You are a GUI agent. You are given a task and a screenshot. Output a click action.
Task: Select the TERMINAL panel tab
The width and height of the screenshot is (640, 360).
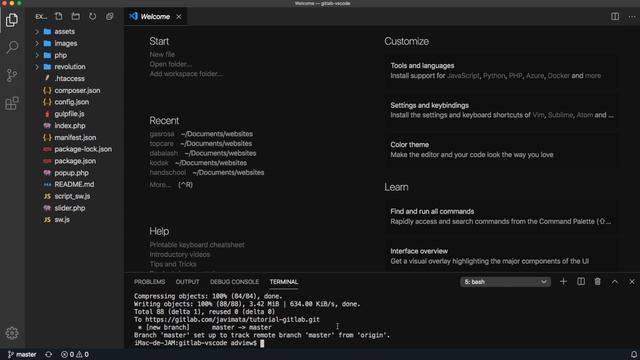pos(284,282)
